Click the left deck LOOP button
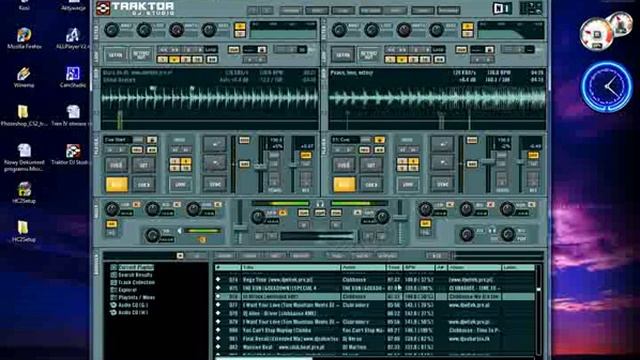This screenshot has height=360, width=640. [x=180, y=184]
